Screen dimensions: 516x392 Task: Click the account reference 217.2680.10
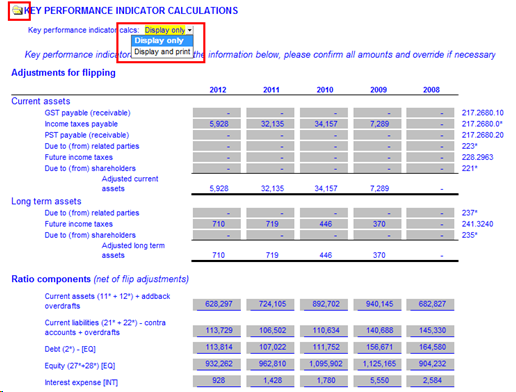pyautogui.click(x=482, y=113)
